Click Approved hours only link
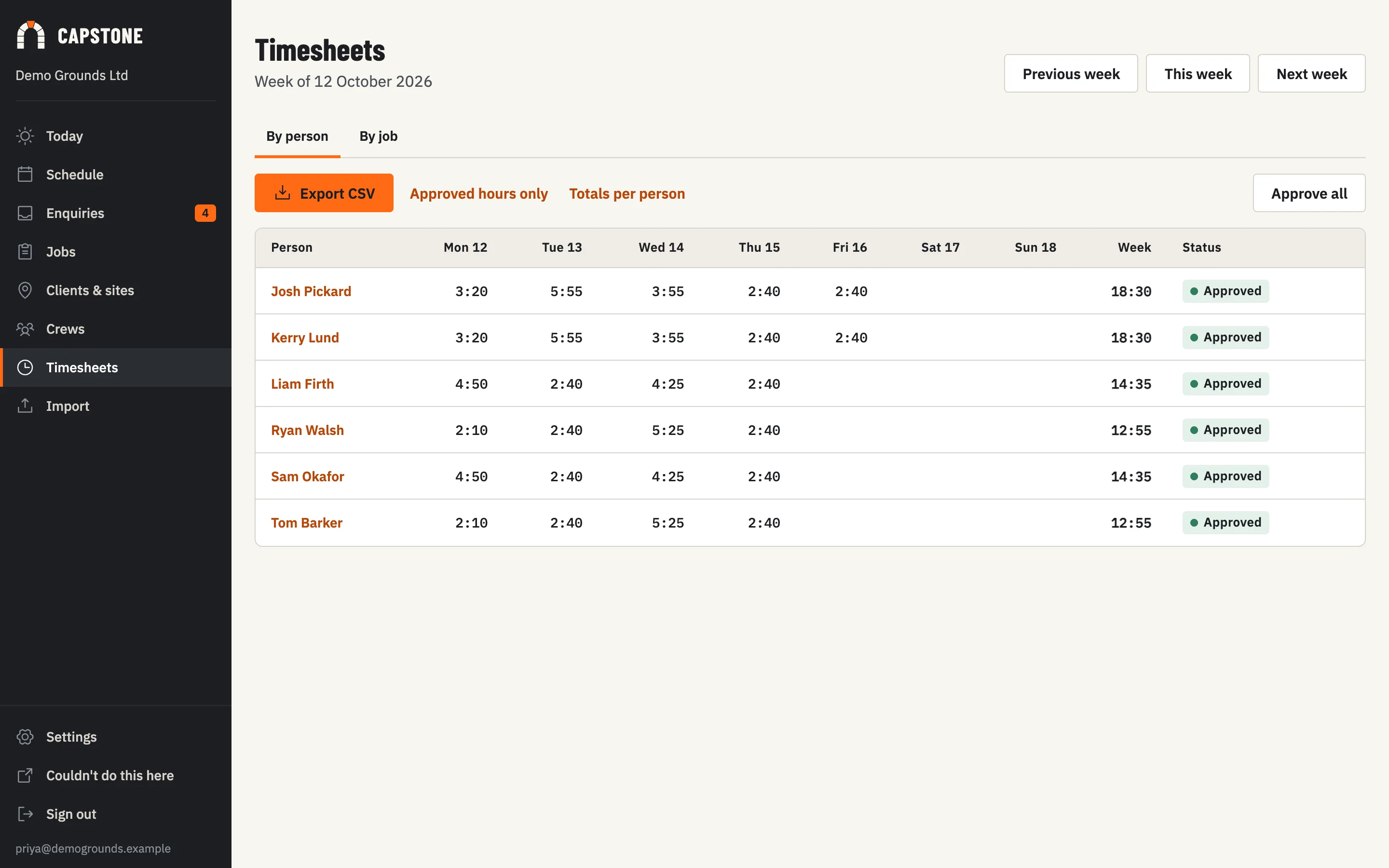The image size is (1389, 868). pos(479,193)
